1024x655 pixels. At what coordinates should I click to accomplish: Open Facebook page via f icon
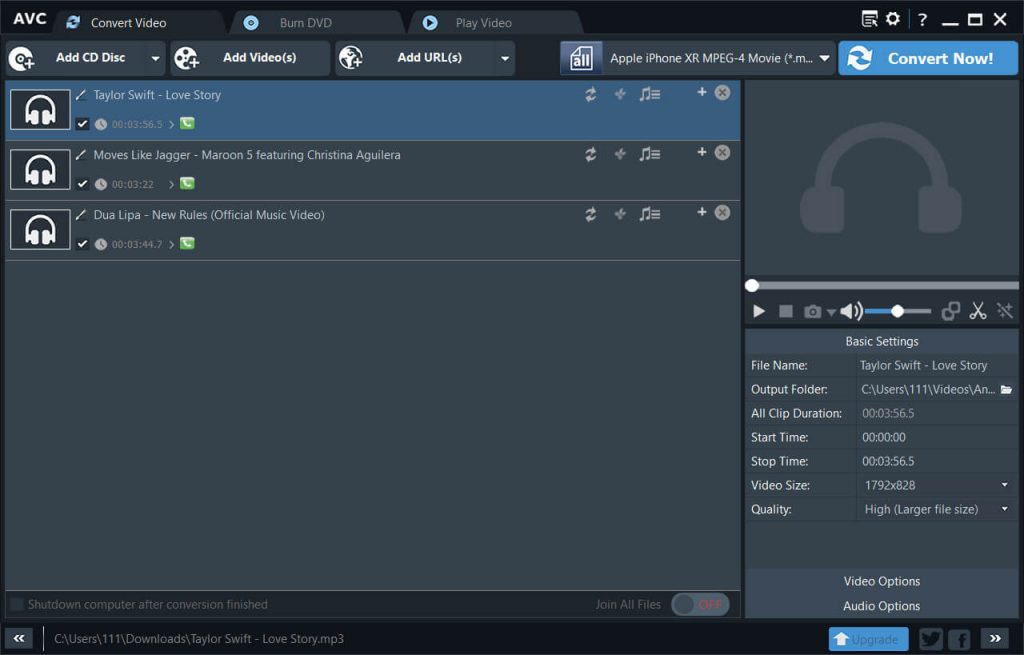coord(959,639)
